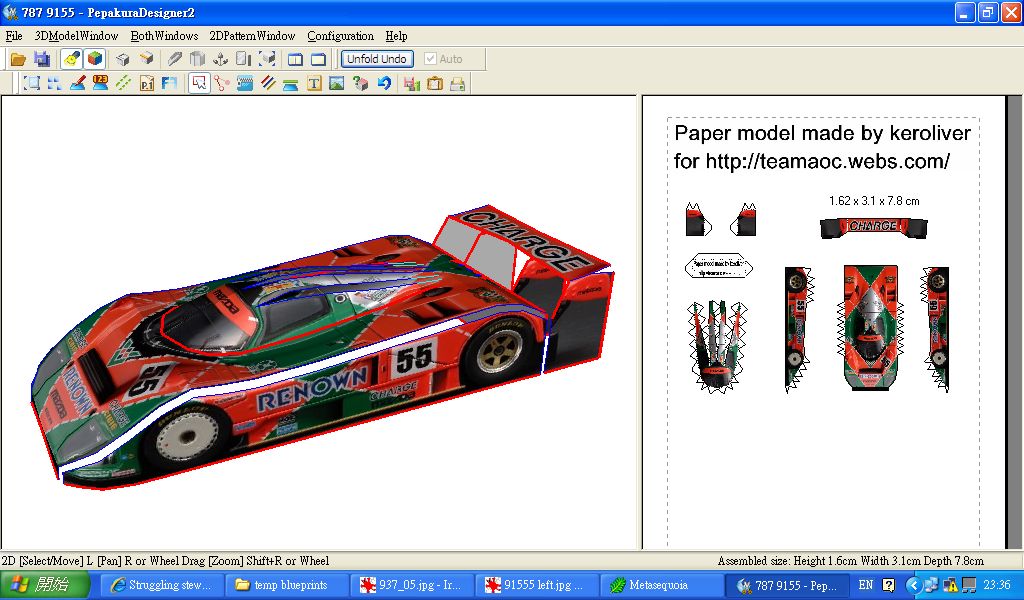
Task: Switch to Metasequoia taskbar window
Action: coord(661,585)
